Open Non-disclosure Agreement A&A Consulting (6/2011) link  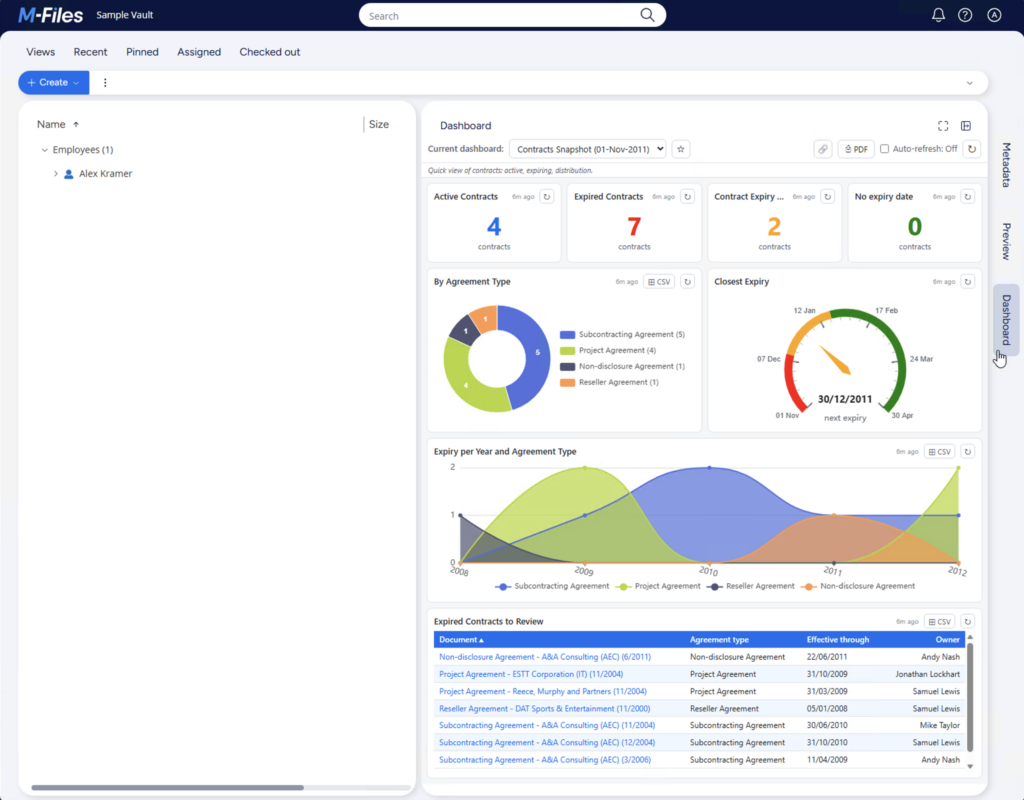tap(545, 657)
